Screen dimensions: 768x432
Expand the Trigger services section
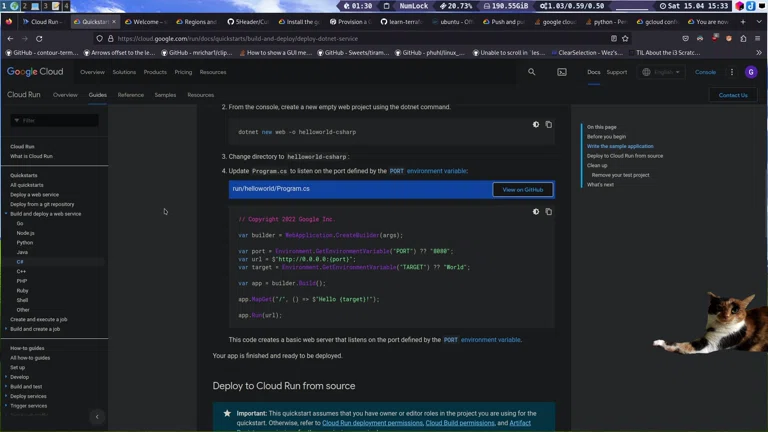pyautogui.click(x=6, y=406)
